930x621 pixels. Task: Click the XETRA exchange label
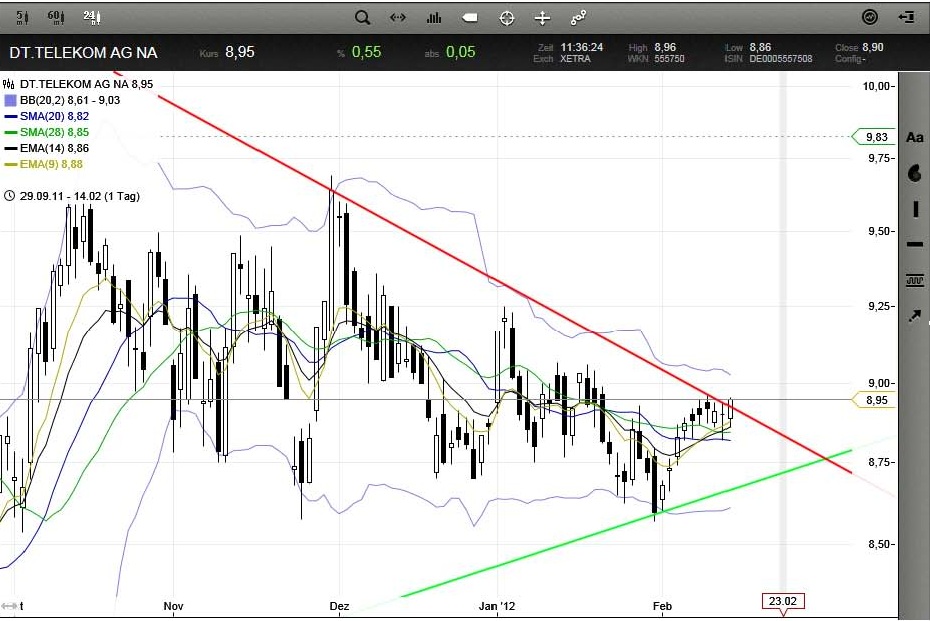tap(575, 59)
